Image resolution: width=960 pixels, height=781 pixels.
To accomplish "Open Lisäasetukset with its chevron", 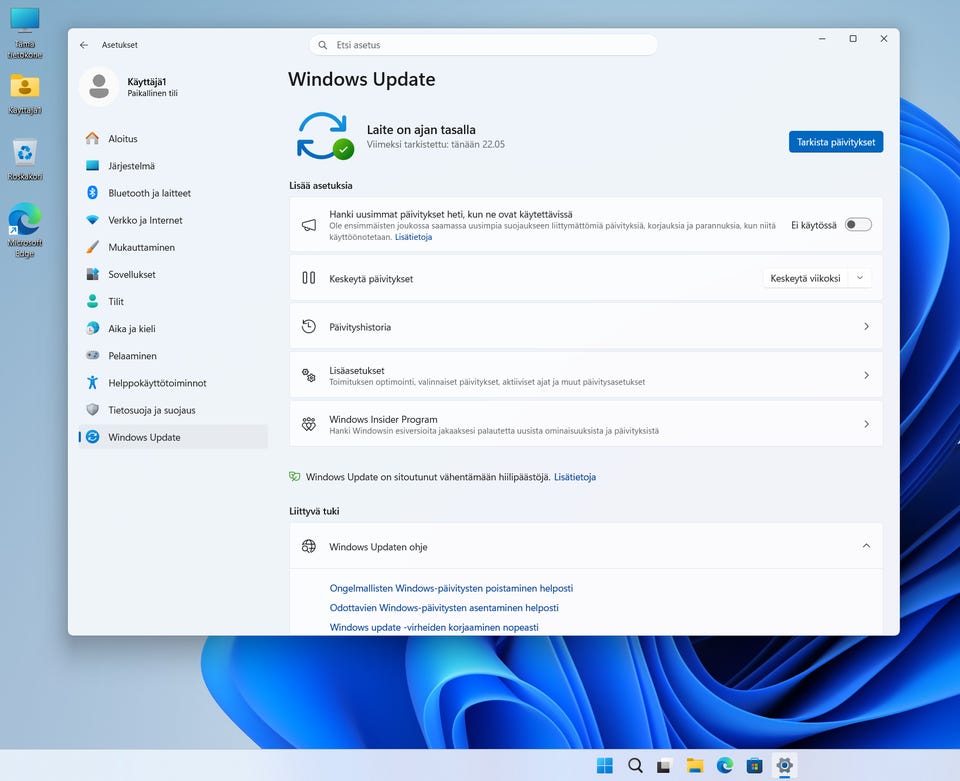I will (866, 375).
